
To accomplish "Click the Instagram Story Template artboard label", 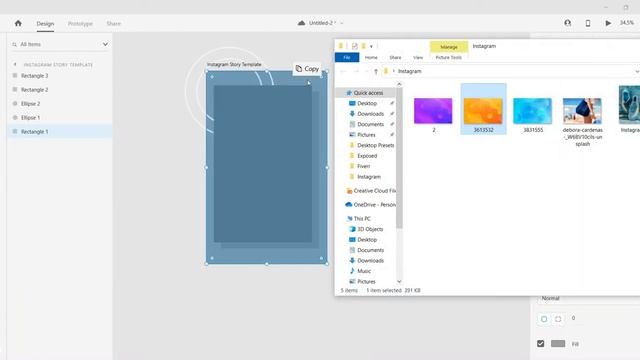I will point(234,64).
